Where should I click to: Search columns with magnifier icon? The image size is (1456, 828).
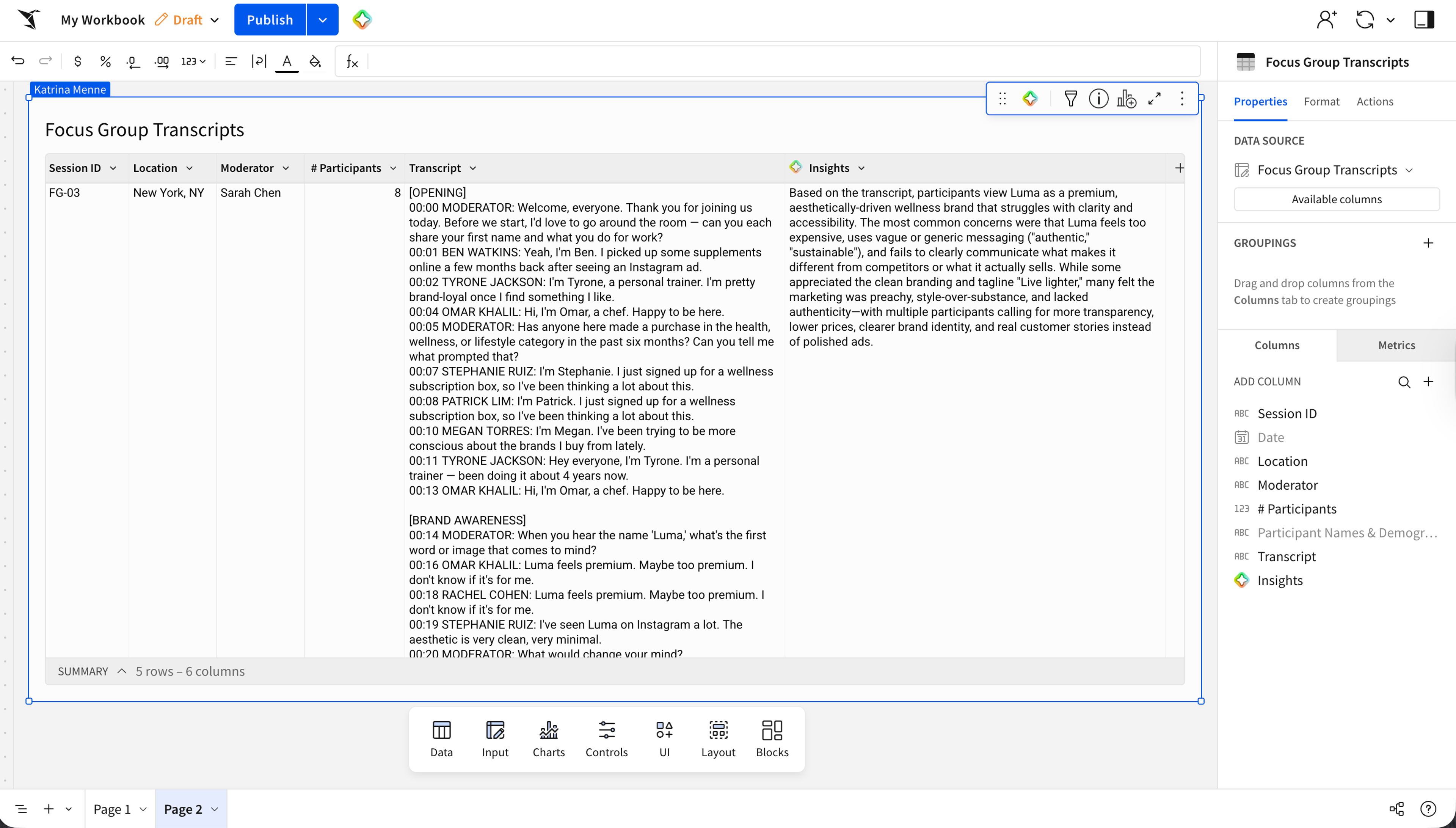click(x=1404, y=382)
